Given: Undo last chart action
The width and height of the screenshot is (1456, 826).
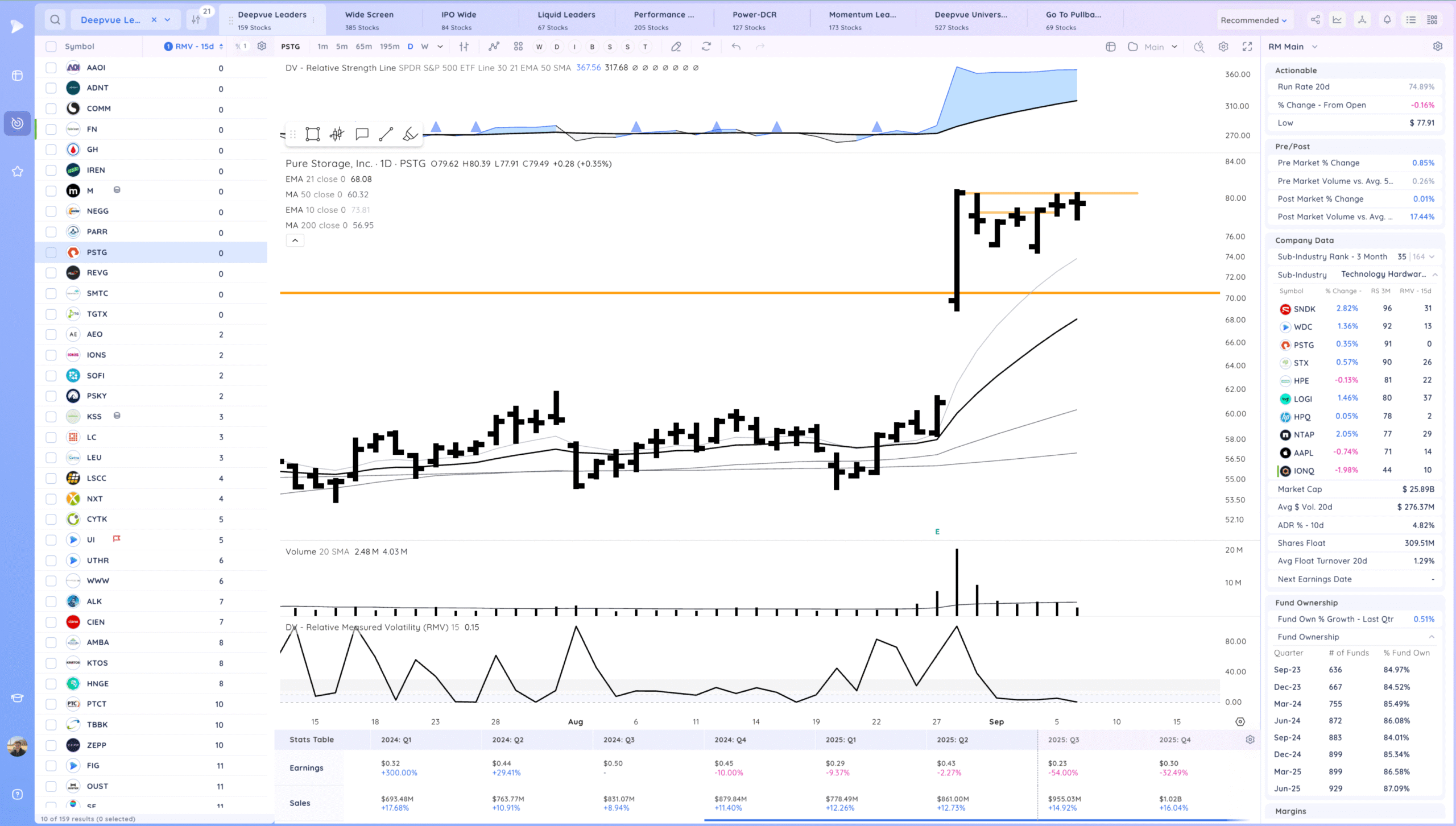Looking at the screenshot, I should coord(736,47).
